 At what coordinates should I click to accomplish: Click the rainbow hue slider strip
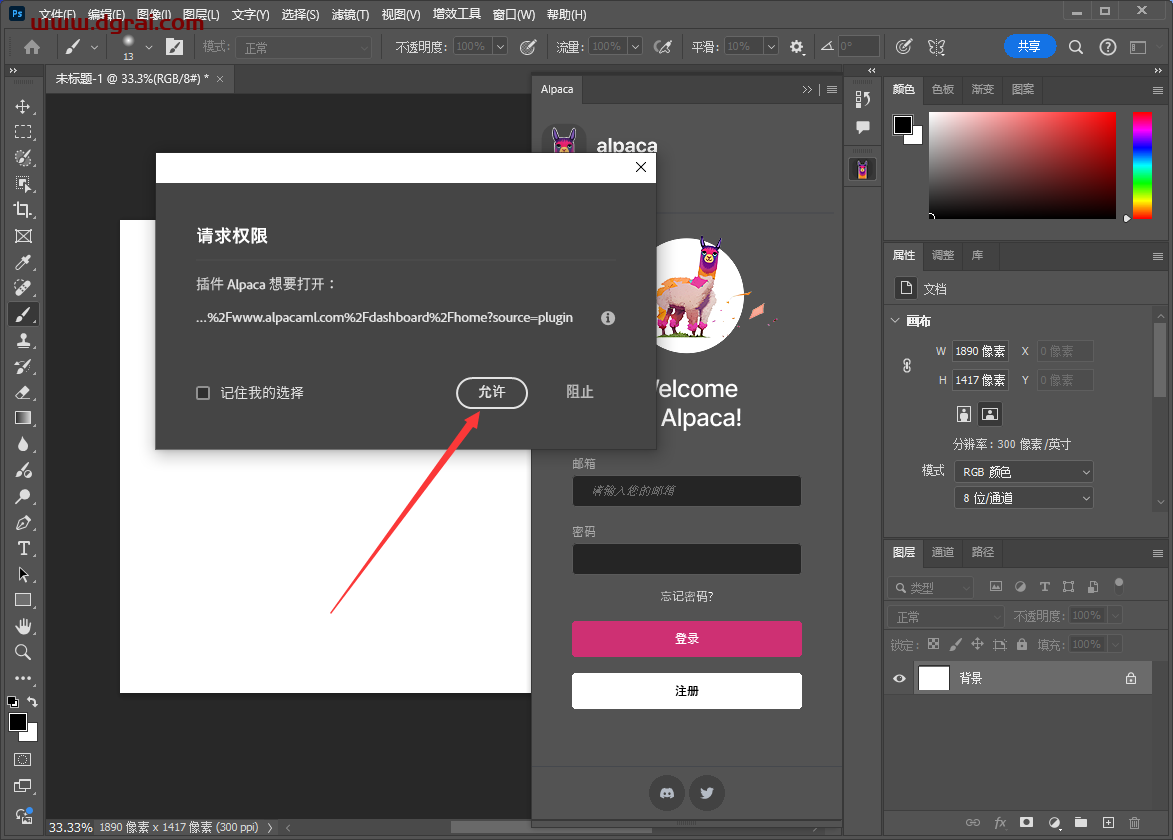click(x=1141, y=165)
